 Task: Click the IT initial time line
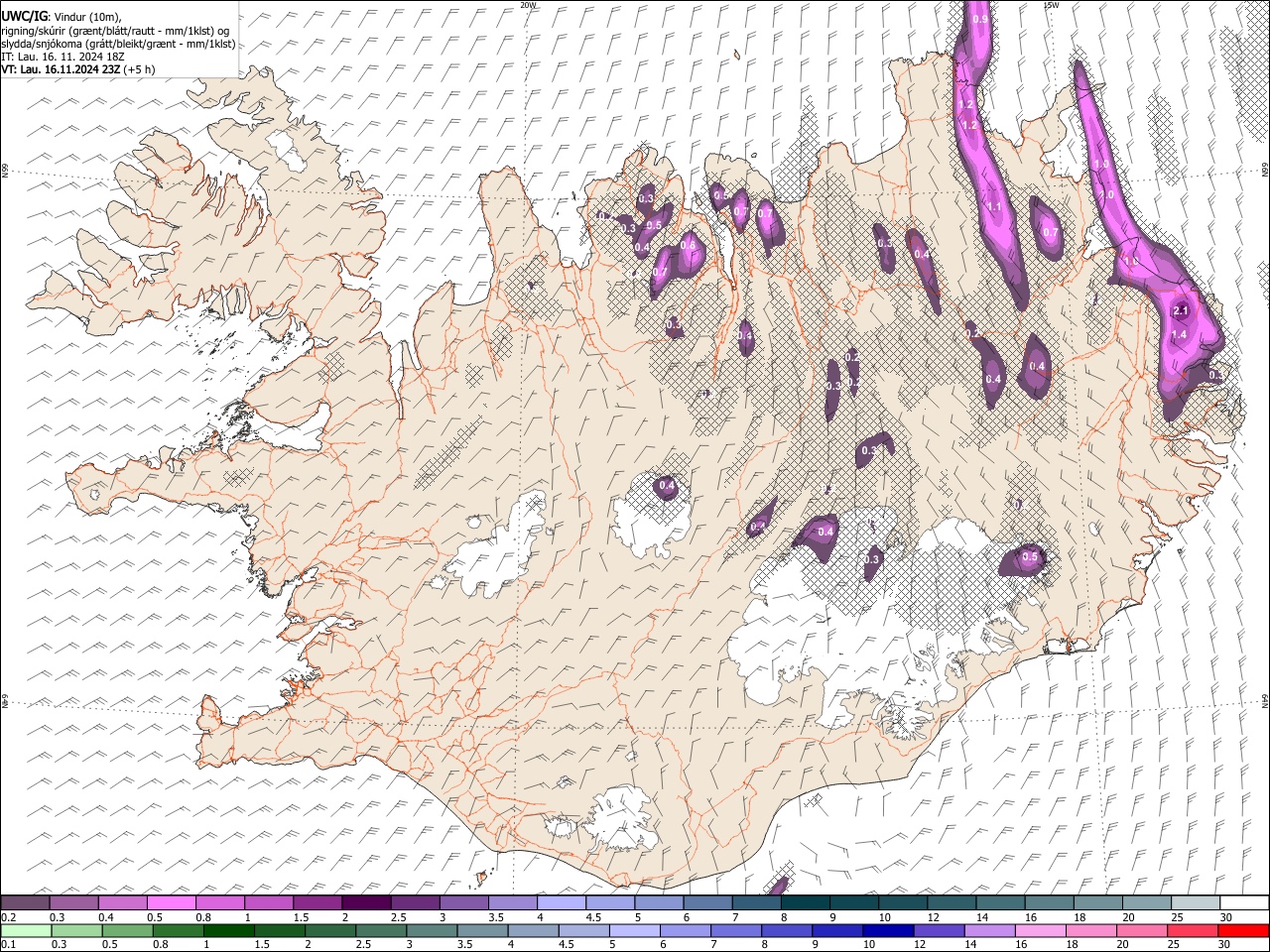point(62,57)
